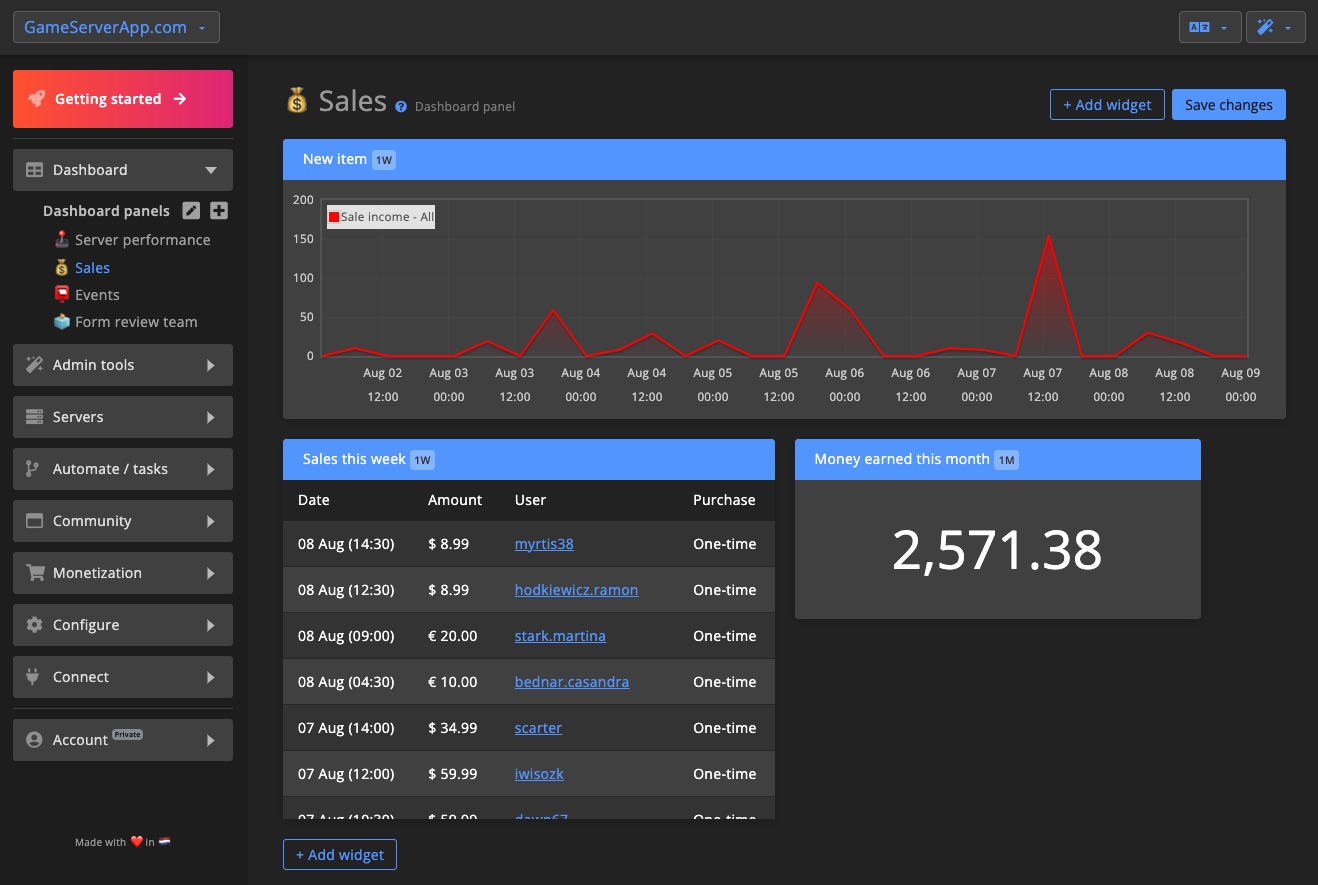Click the large money bag icon in Sales heading
Screen dimensions: 1318x885
pyautogui.click(x=297, y=100)
